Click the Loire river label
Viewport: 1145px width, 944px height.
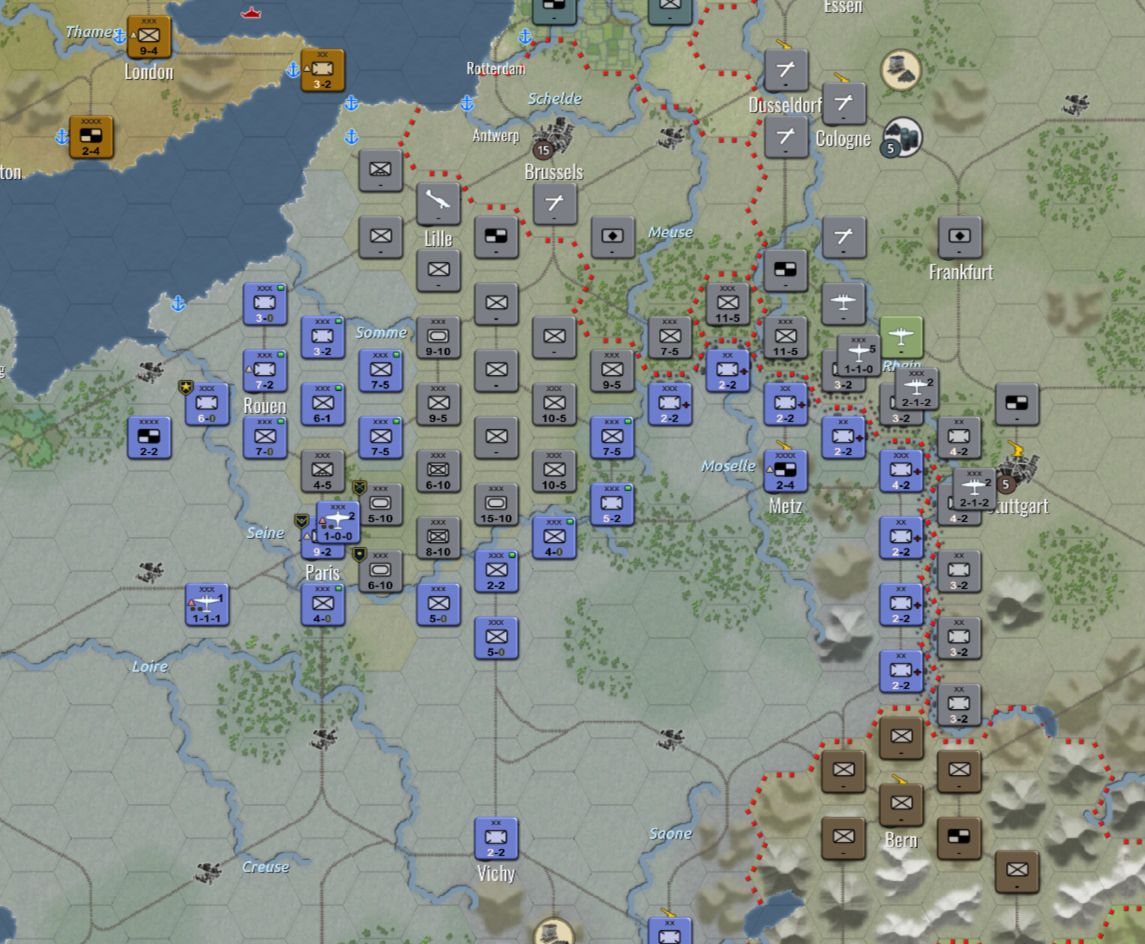click(x=150, y=666)
